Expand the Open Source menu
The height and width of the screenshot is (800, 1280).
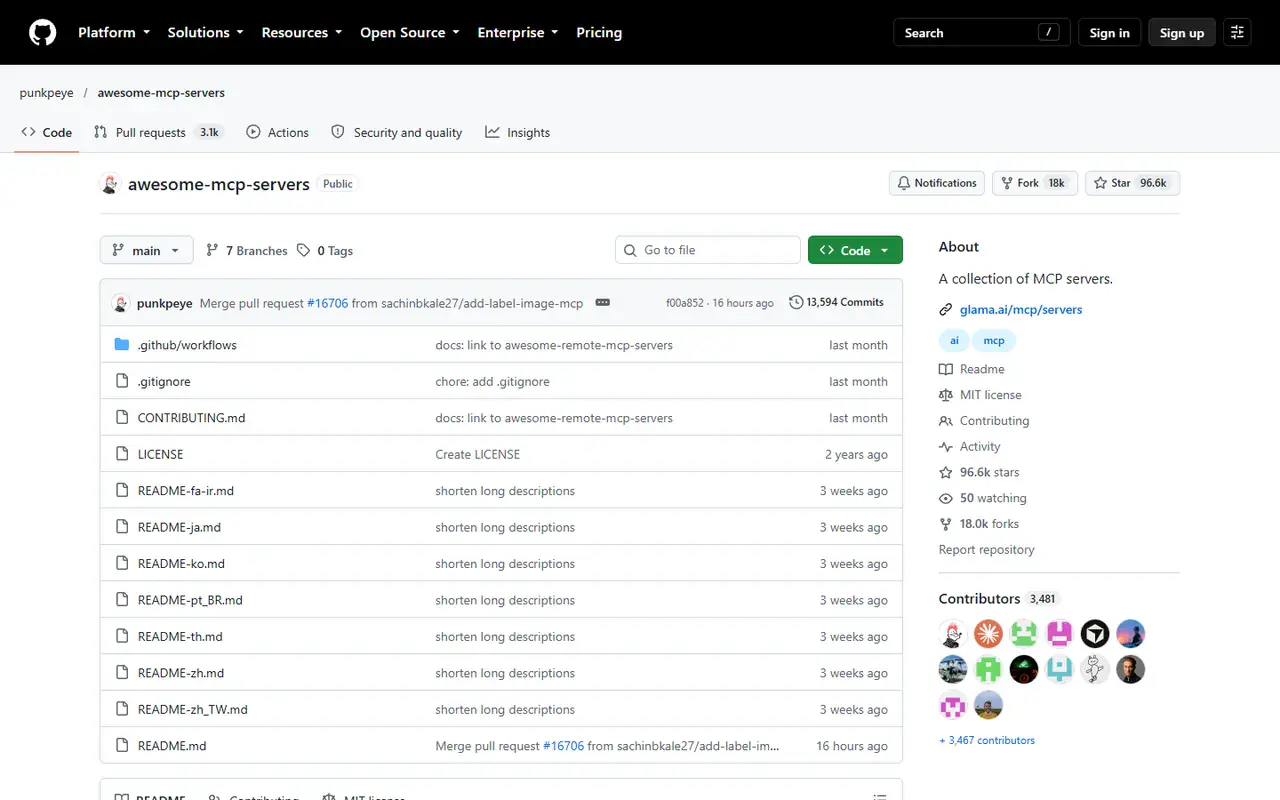[410, 33]
